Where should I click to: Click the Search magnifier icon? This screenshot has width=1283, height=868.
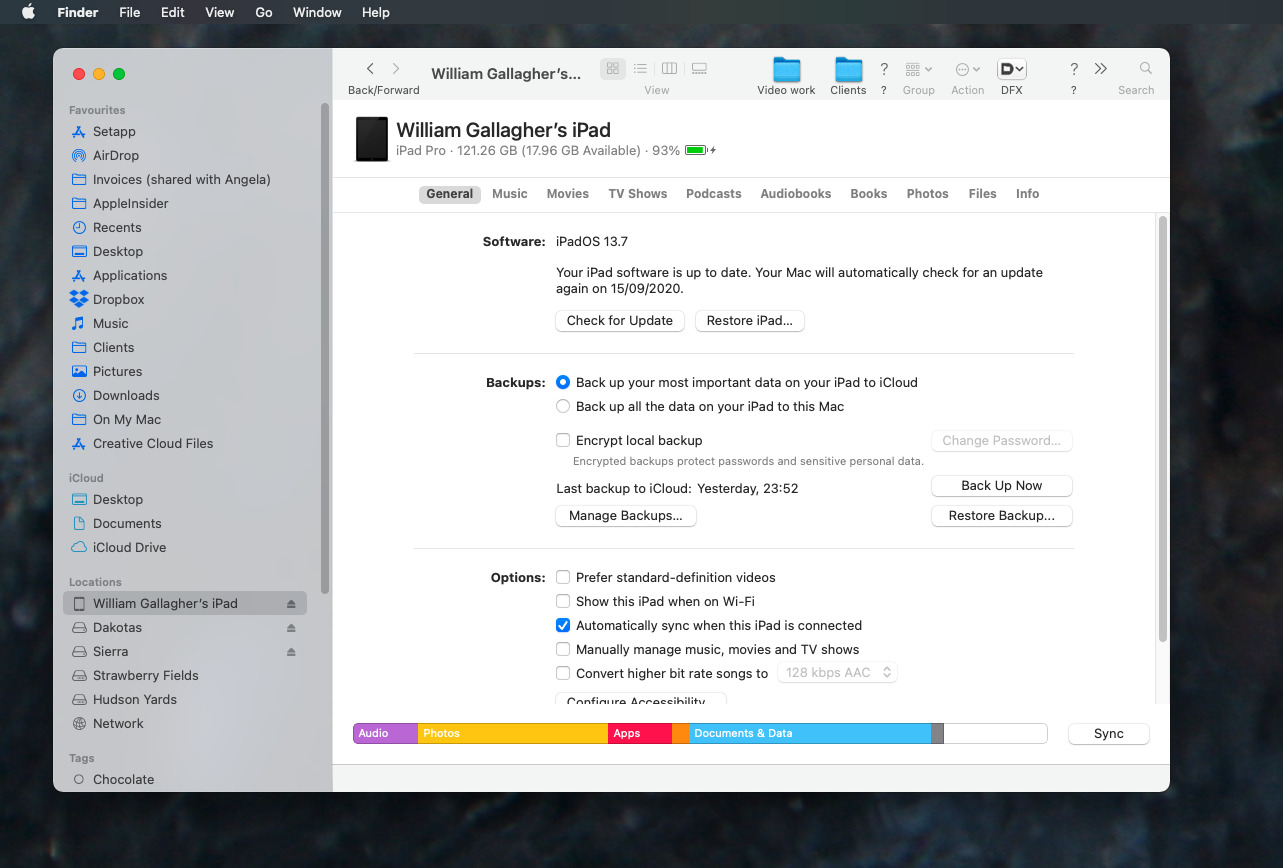[1146, 69]
